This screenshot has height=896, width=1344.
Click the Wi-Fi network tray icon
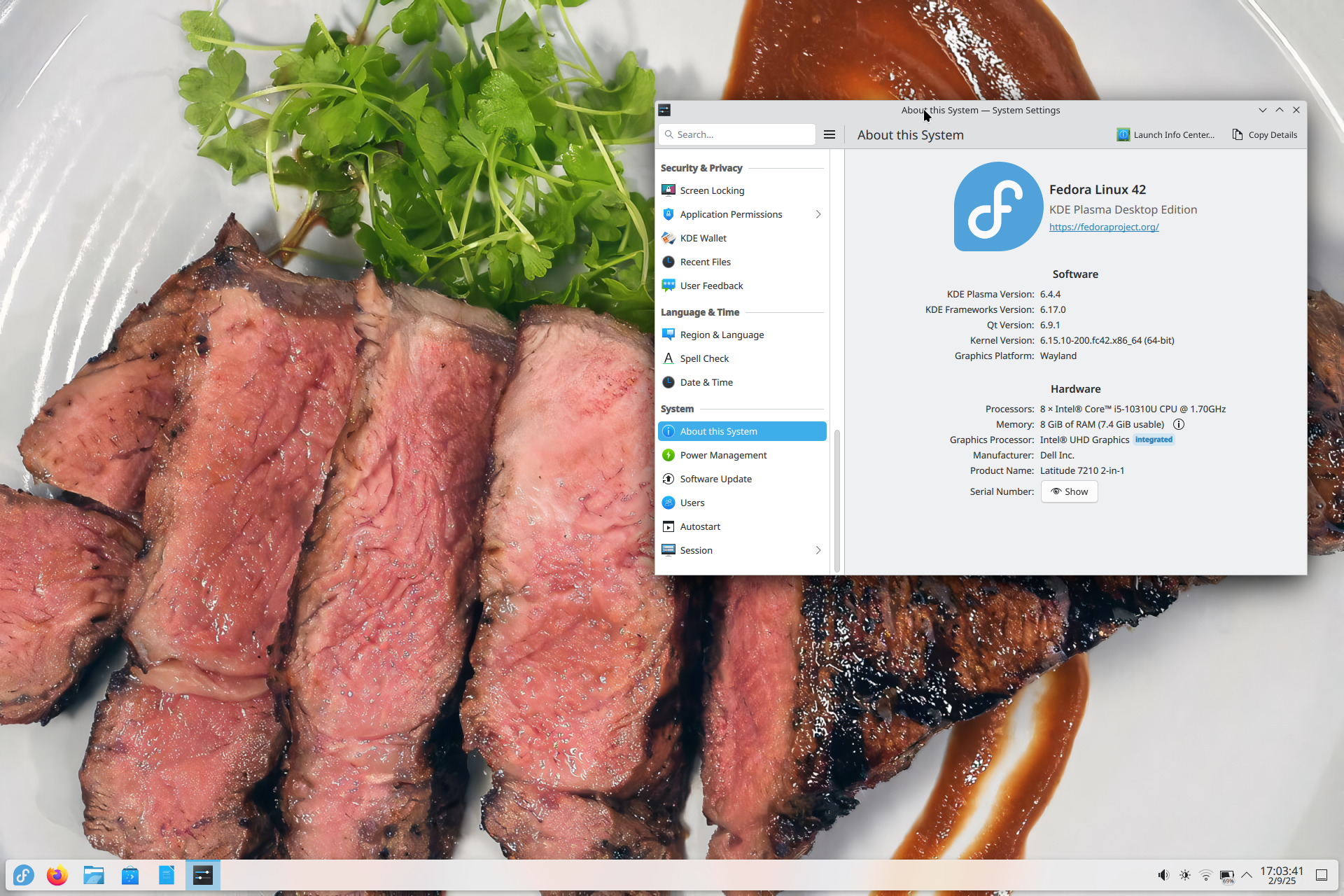[1205, 875]
